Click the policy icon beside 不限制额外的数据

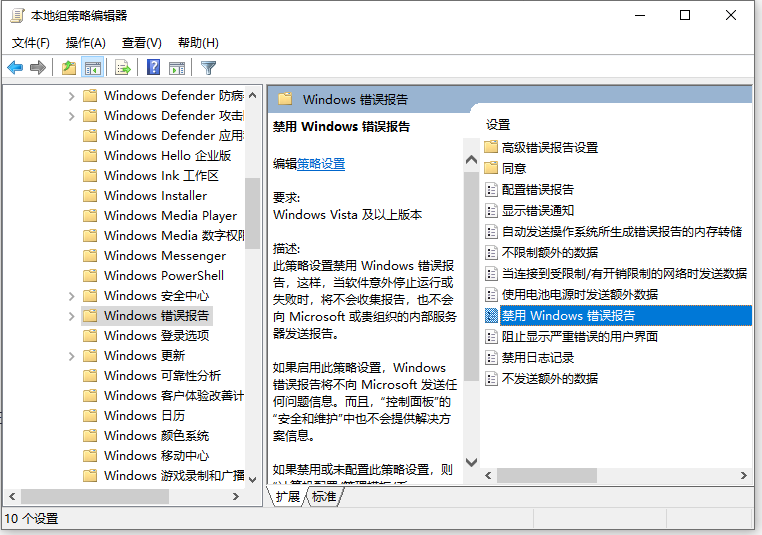tap(491, 252)
